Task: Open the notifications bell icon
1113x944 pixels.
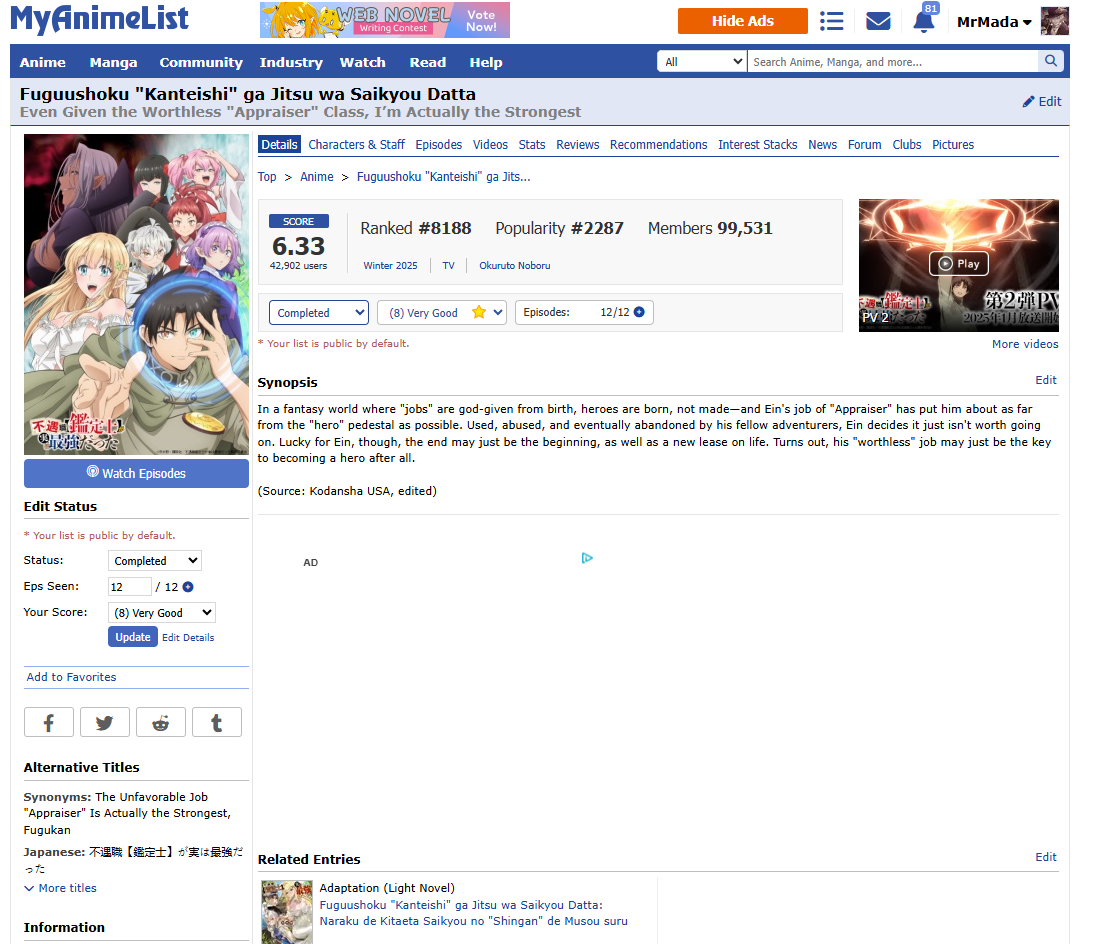Action: [923, 21]
